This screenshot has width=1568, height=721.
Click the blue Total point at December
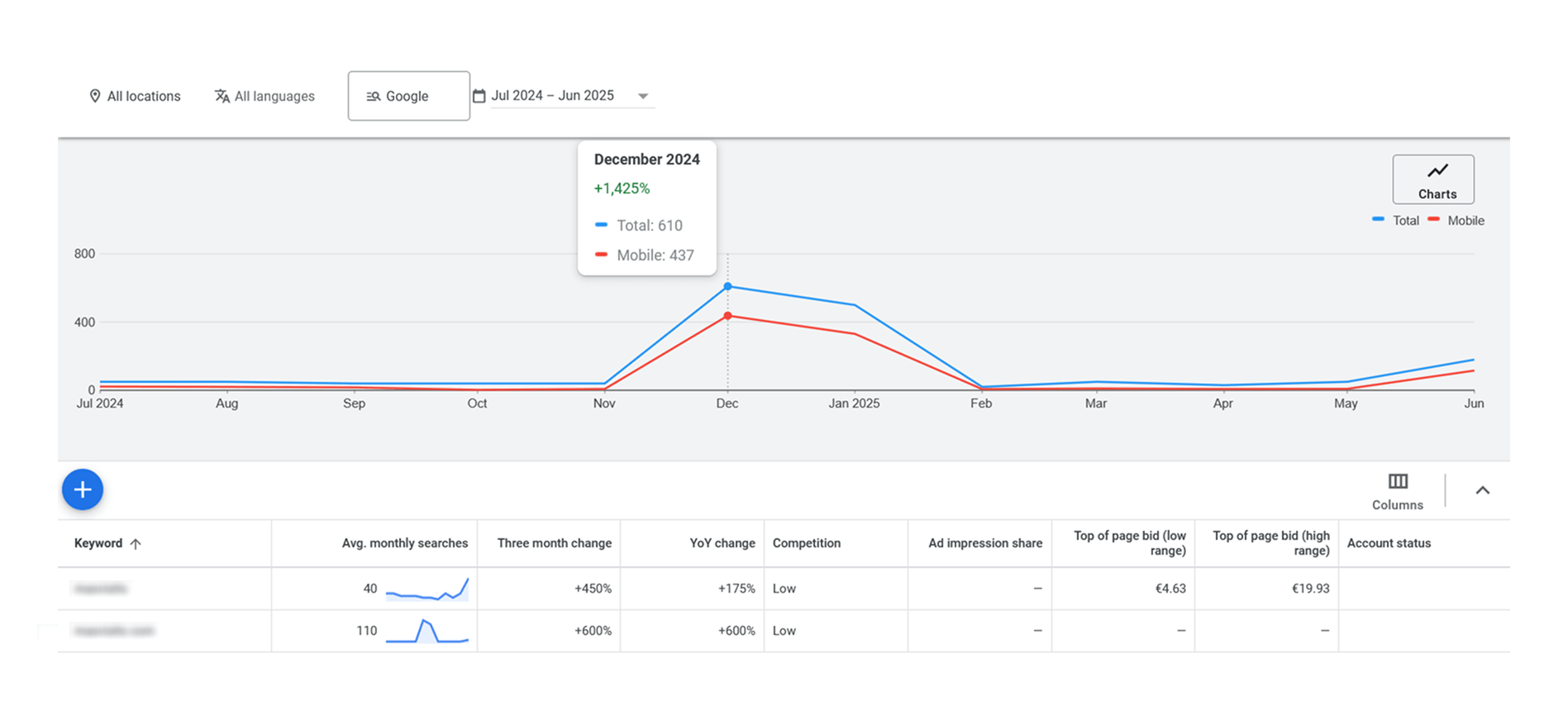click(727, 287)
